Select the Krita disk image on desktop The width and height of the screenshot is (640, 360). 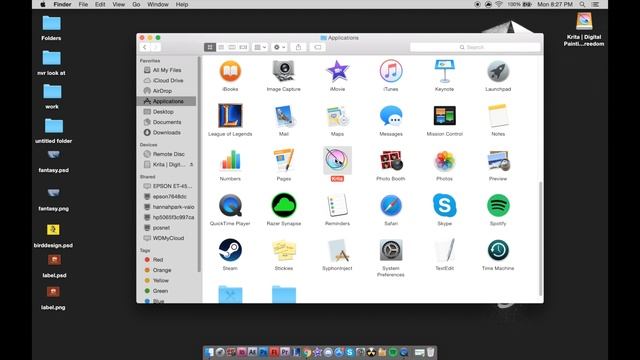[584, 29]
